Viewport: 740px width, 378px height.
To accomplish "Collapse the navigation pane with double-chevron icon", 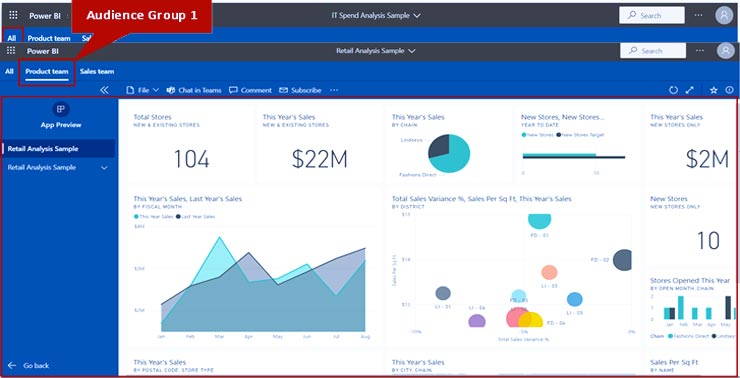I will [104, 90].
